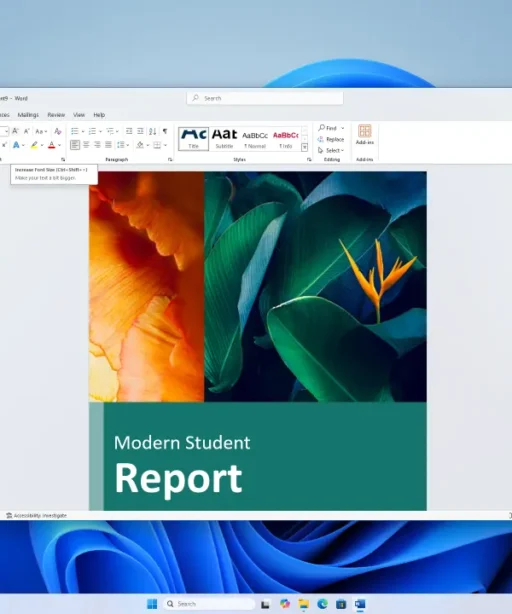The image size is (512, 614).
Task: Expand the bullets dropdown arrow
Action: click(x=83, y=132)
